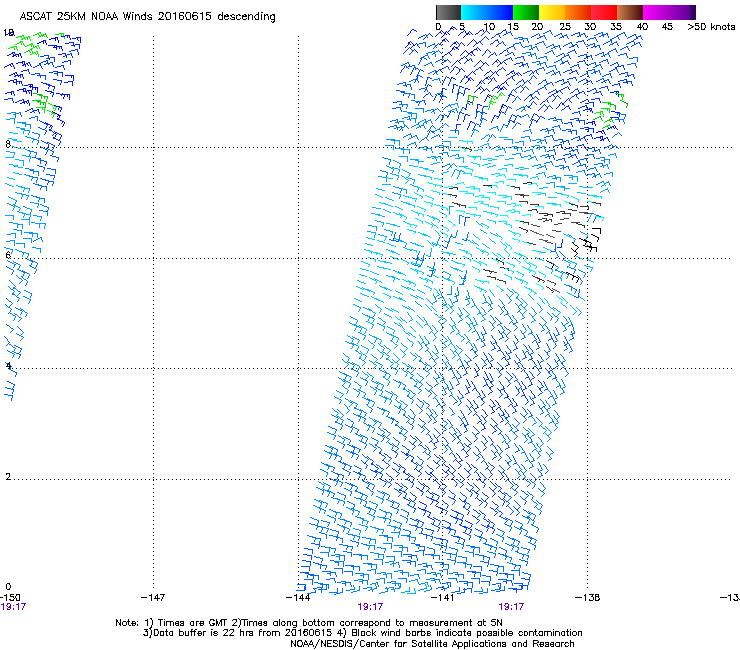
Task: Click longitude label -141 on bottom axis
Action: (443, 598)
